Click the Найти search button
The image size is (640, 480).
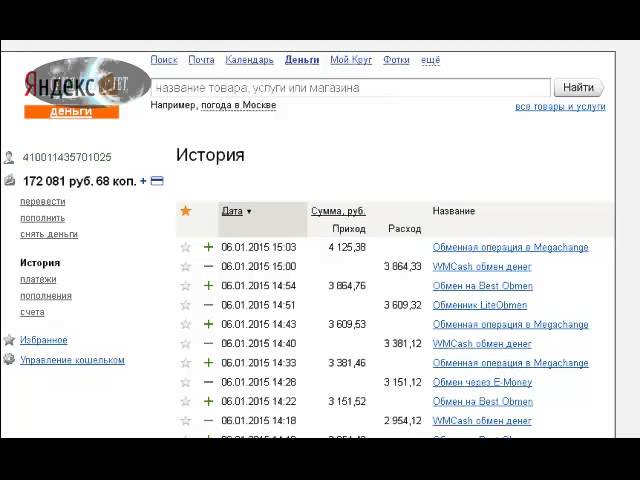tap(578, 87)
